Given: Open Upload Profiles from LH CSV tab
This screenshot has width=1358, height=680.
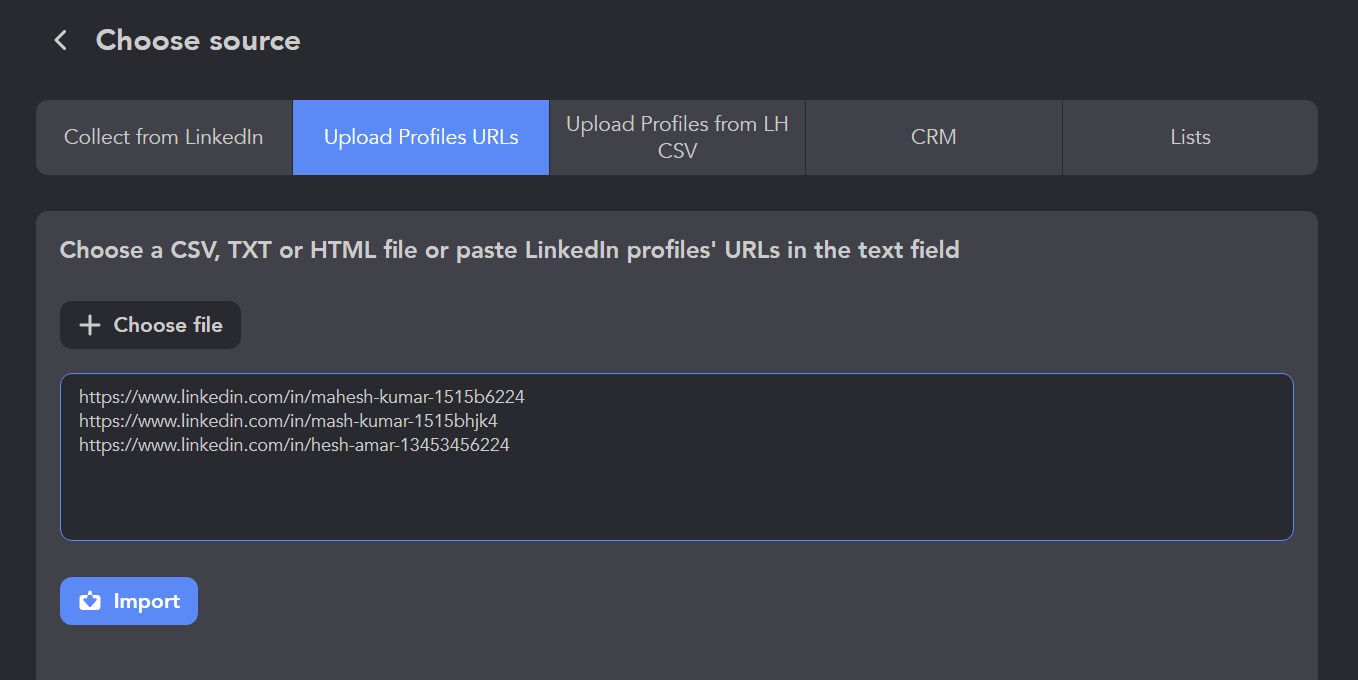Looking at the screenshot, I should coord(677,137).
